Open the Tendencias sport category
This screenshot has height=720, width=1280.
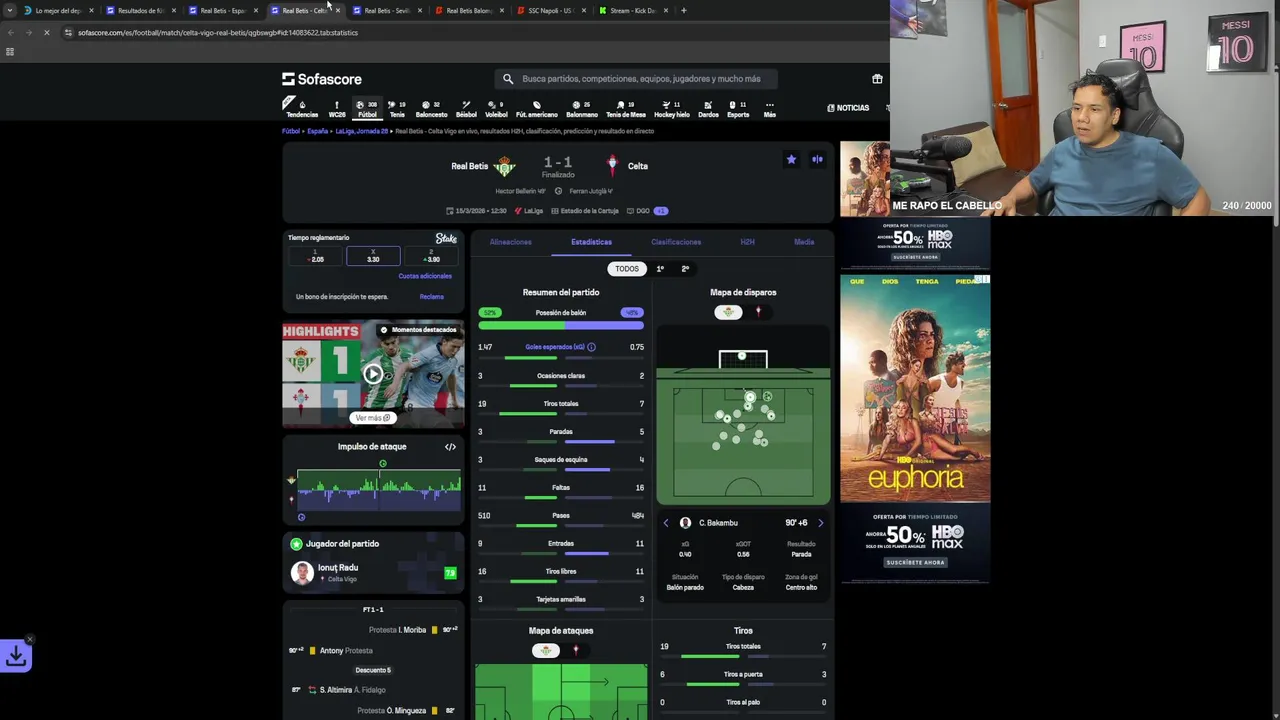(302, 109)
